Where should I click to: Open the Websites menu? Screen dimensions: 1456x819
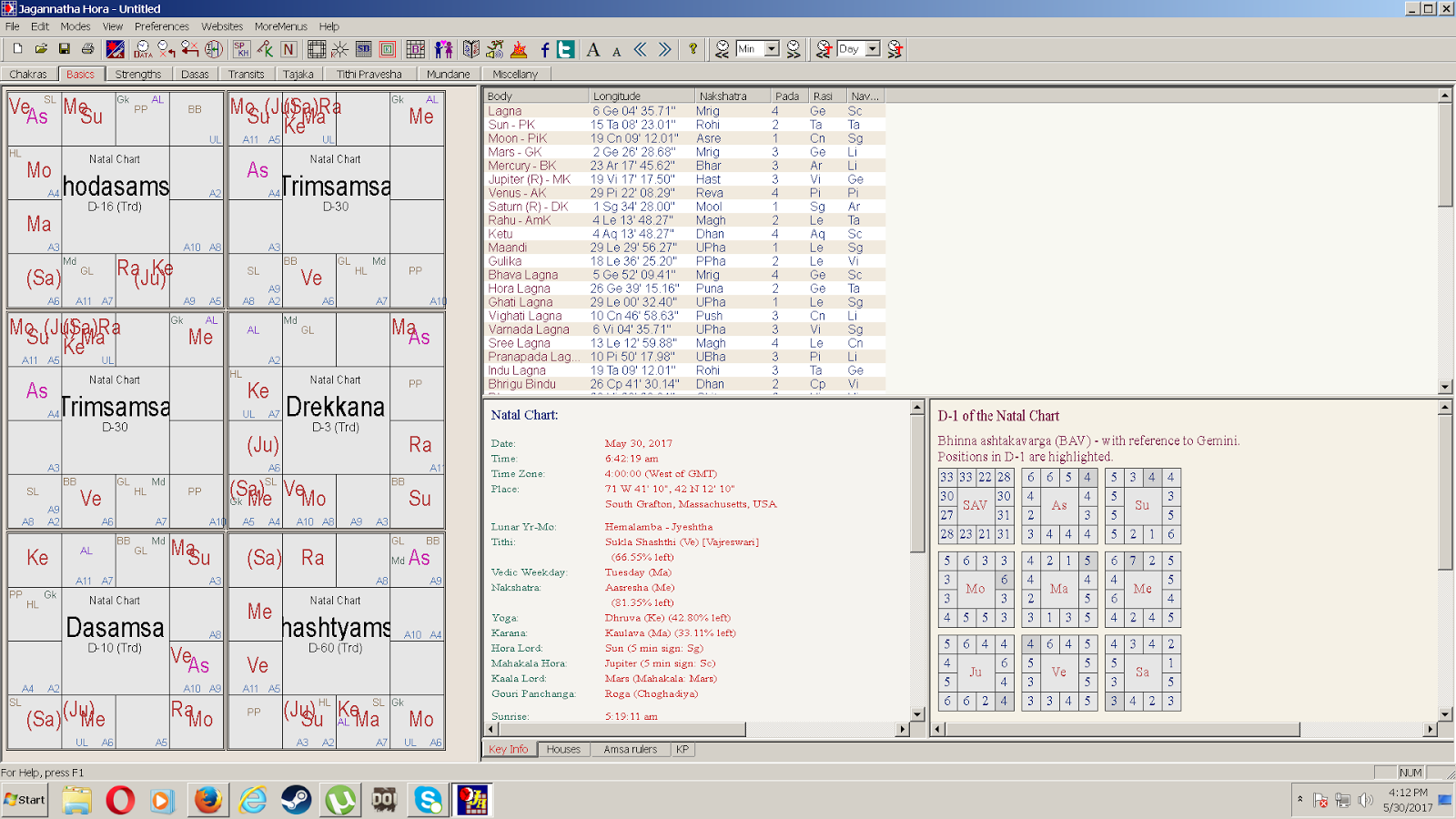(x=222, y=26)
